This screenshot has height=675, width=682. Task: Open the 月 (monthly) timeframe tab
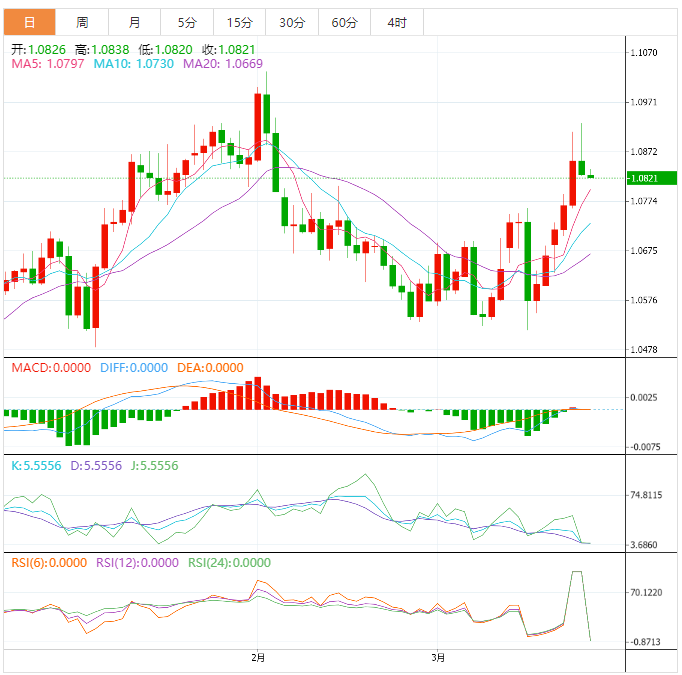(134, 22)
